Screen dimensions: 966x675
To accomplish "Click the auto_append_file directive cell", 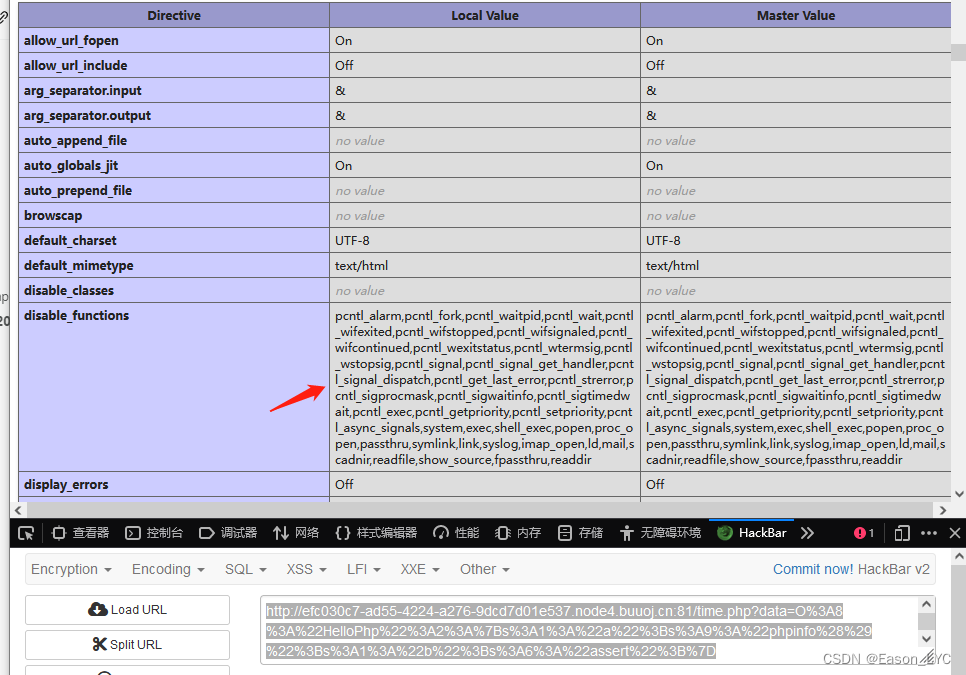I will [x=174, y=140].
